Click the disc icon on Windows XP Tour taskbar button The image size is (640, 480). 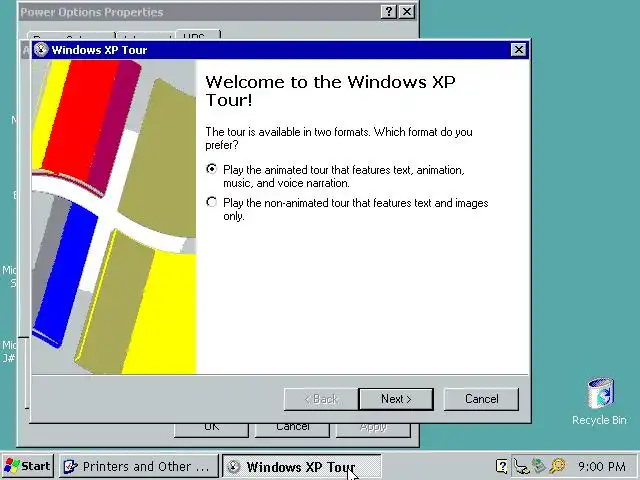pos(233,467)
